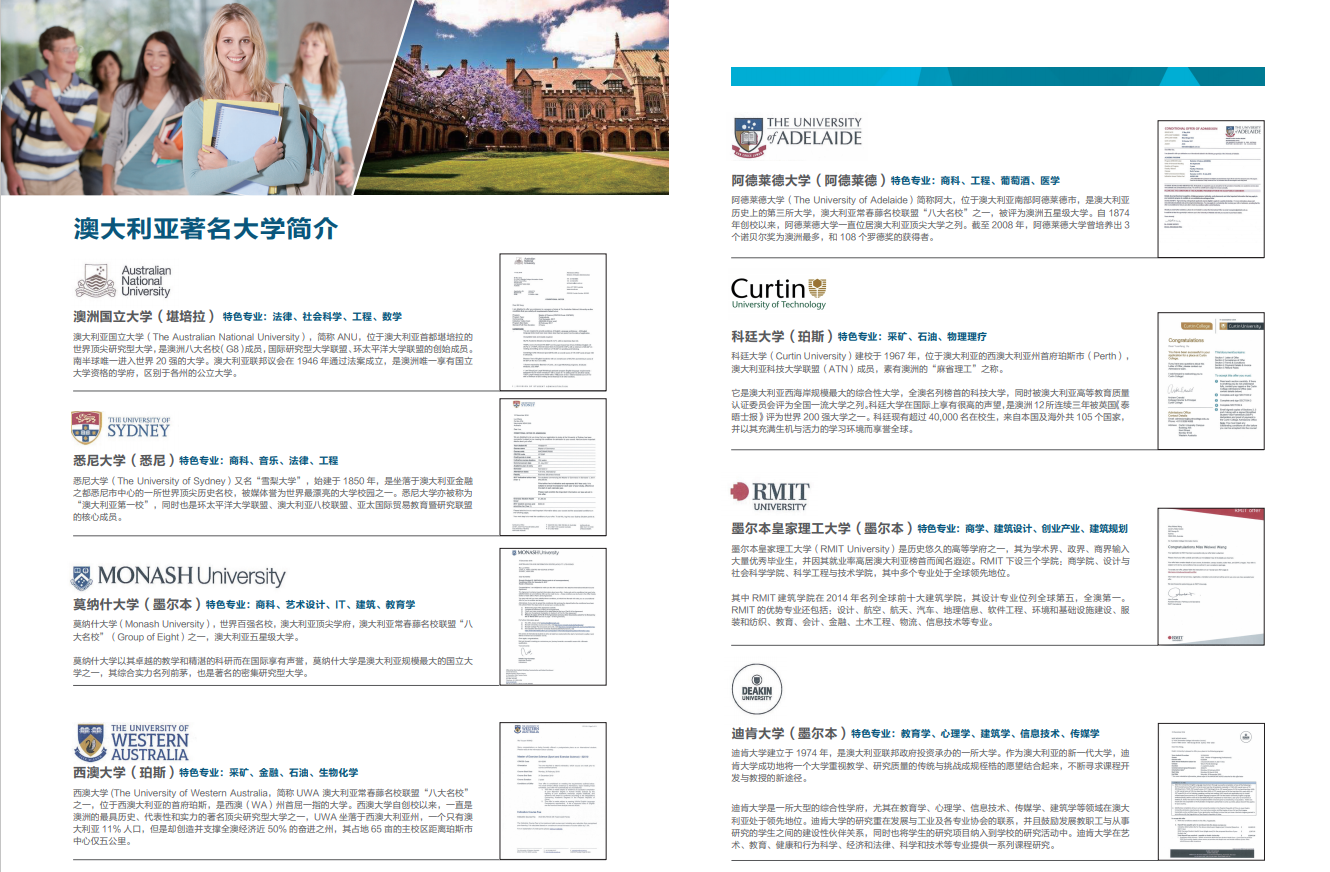Select the 悉尼大学（悉尼）heading text
Viewport: 1330px width, 872px height.
123,460
